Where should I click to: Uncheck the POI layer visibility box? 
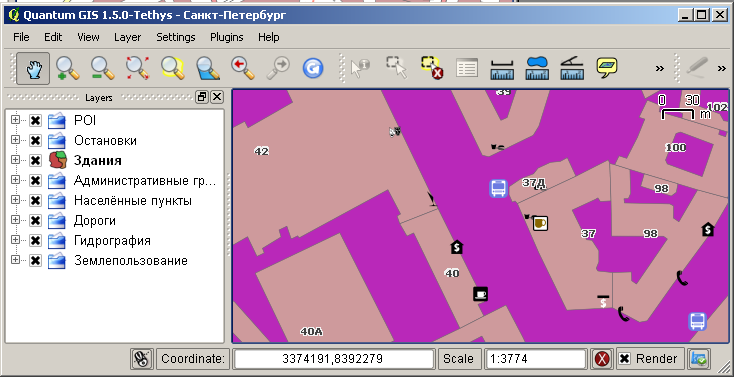tap(35, 121)
